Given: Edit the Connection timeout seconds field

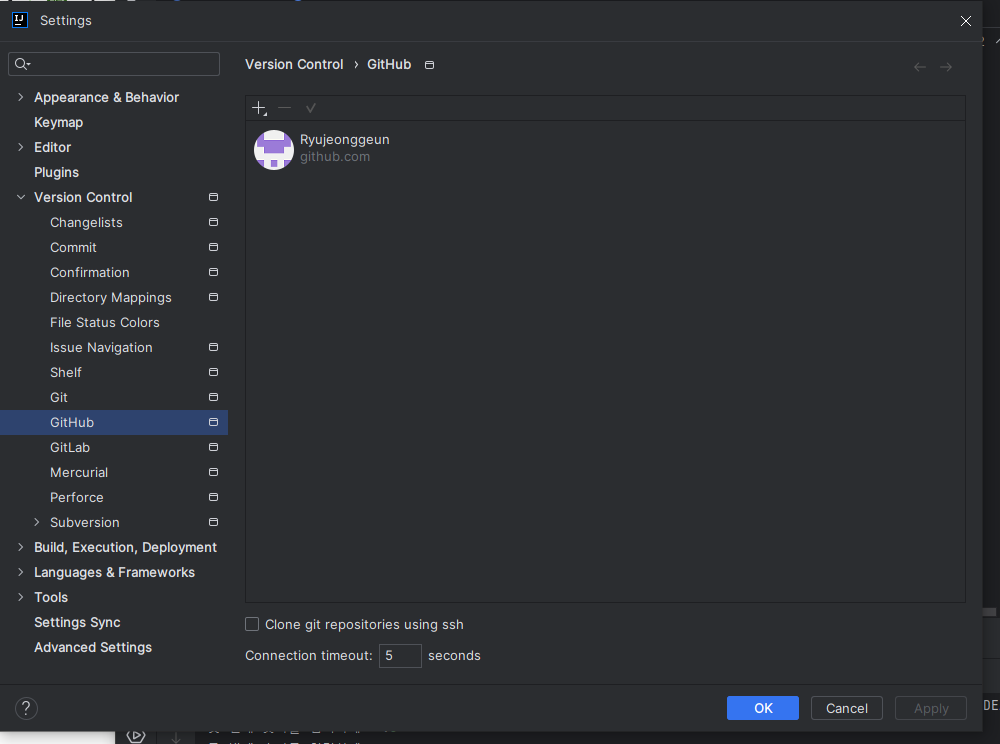Looking at the screenshot, I should [x=400, y=656].
